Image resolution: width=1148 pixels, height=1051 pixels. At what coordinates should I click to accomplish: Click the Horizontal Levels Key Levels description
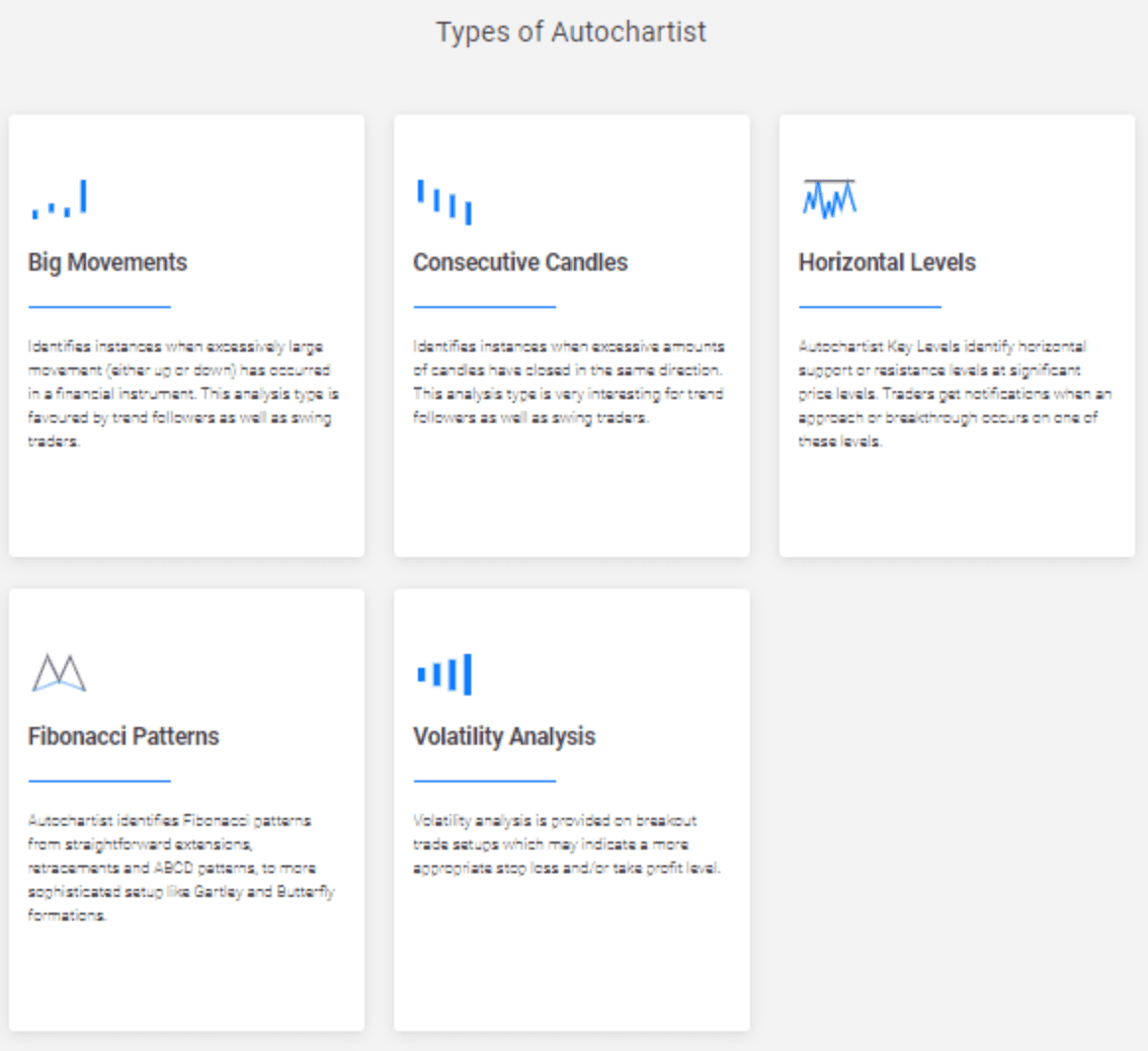(953, 394)
